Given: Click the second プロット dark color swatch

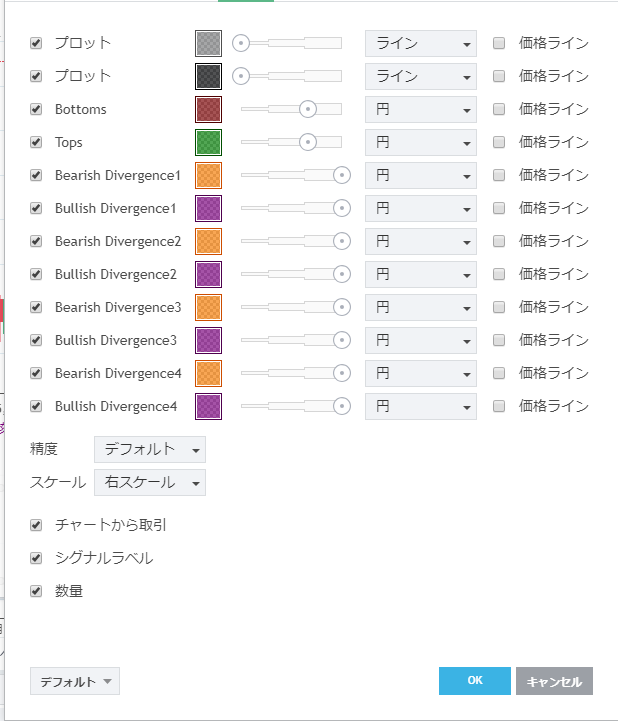Looking at the screenshot, I should click(208, 76).
